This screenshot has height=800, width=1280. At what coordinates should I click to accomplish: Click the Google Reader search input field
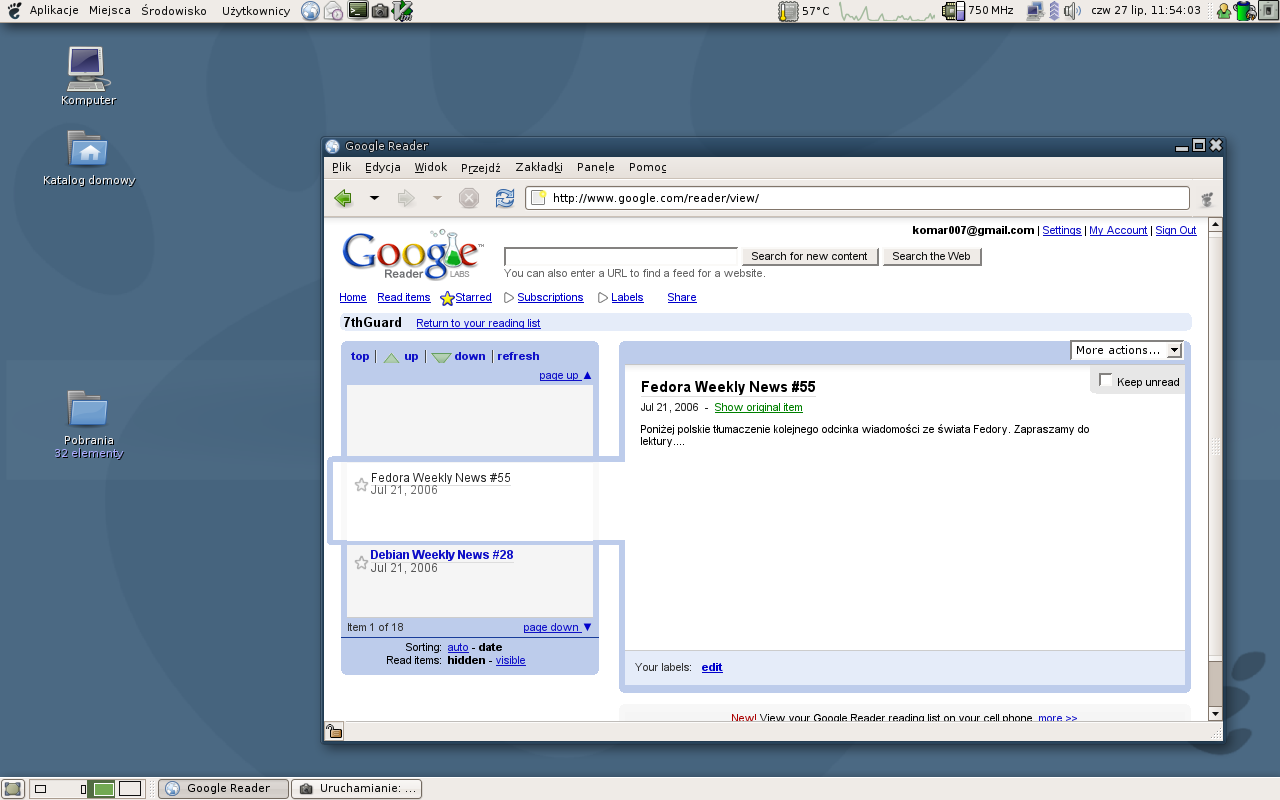point(621,256)
